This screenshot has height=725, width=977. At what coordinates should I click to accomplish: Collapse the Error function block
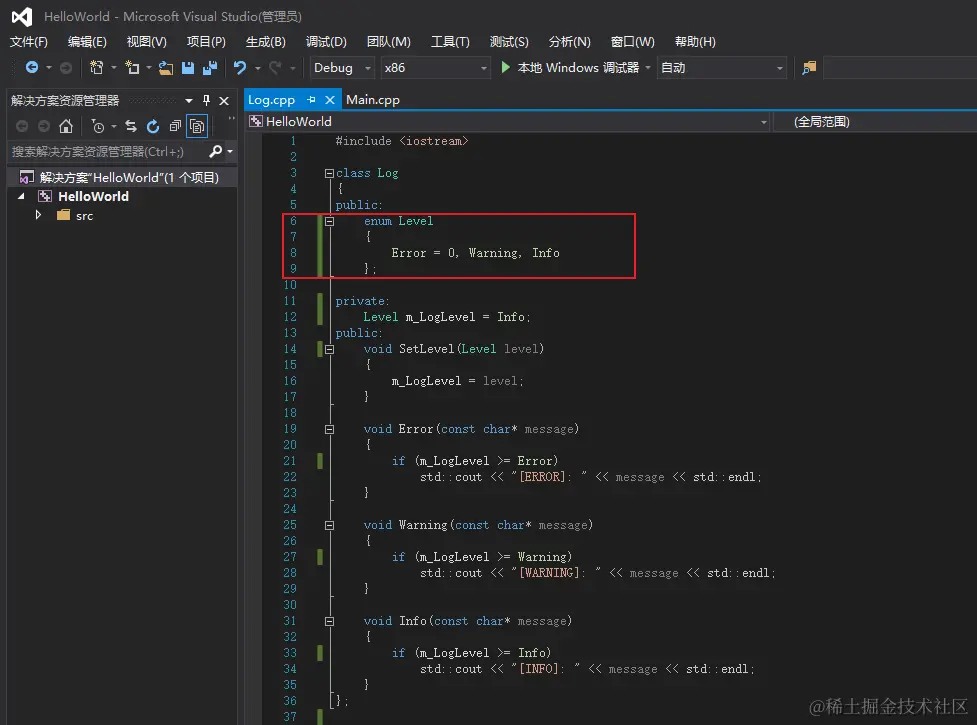point(329,429)
